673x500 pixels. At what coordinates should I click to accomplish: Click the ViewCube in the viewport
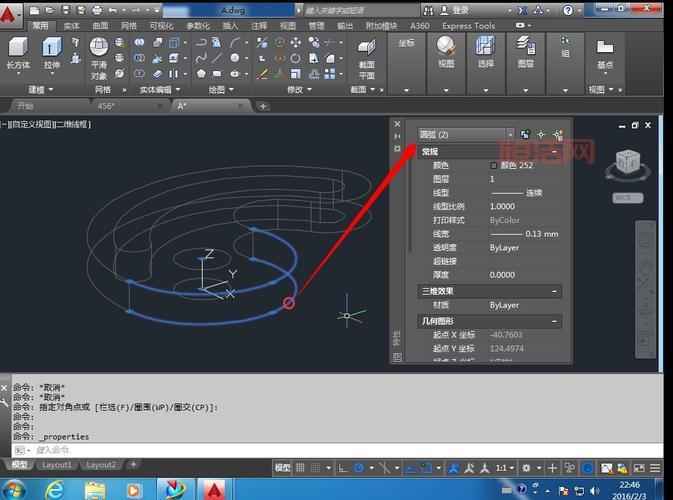[x=627, y=162]
